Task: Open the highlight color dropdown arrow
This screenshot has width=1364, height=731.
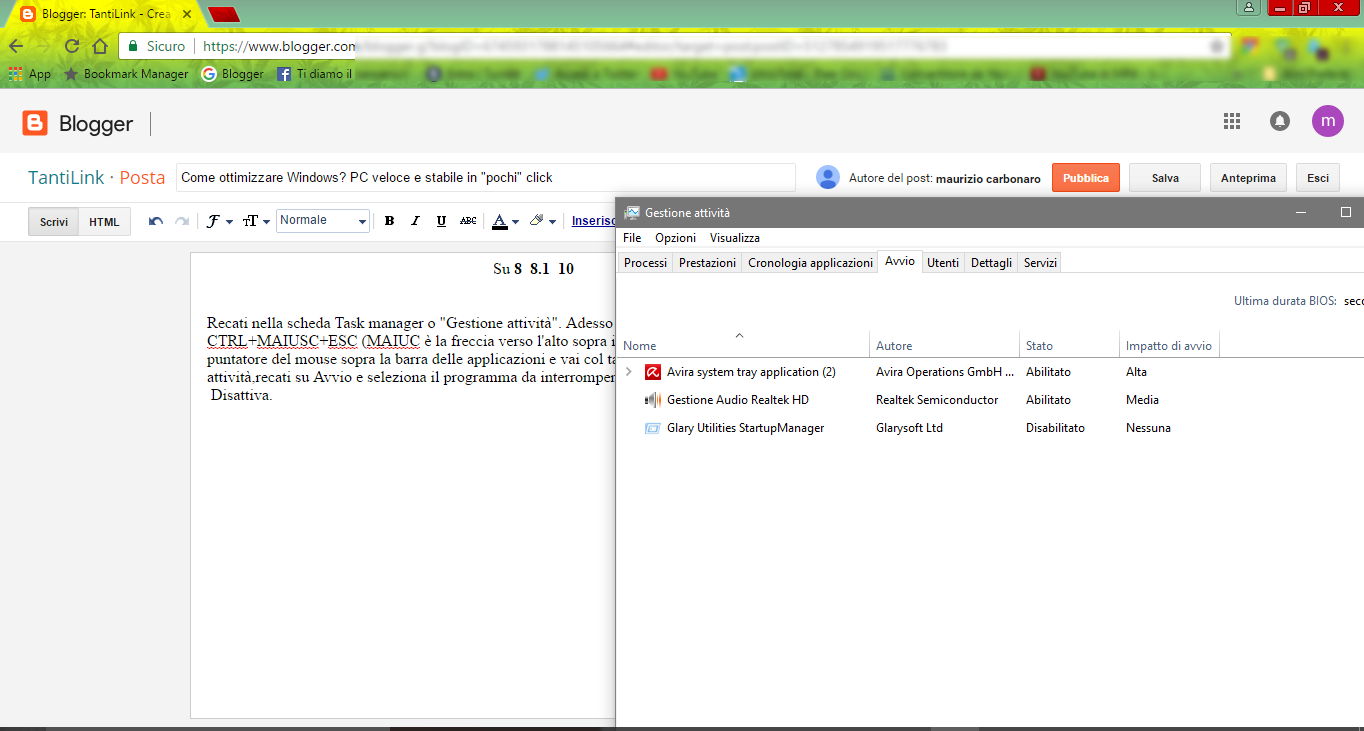Action: click(x=552, y=222)
